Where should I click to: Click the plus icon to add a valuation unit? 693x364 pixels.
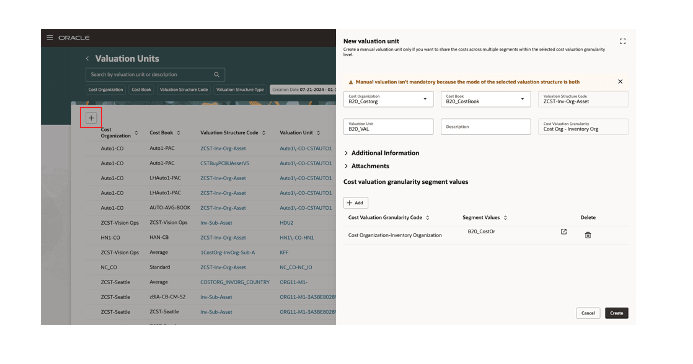click(x=91, y=118)
